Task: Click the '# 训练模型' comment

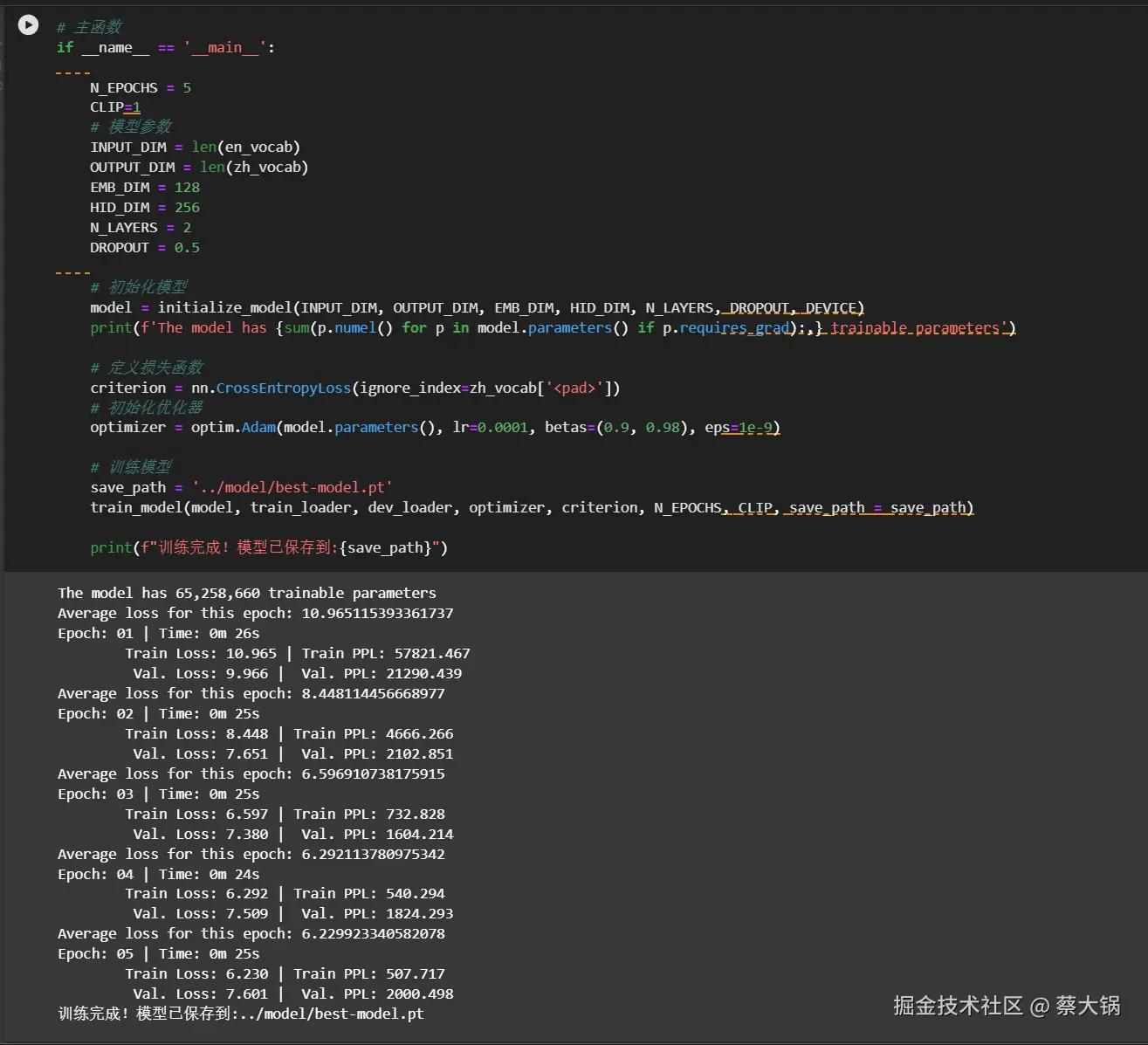Action: pos(131,468)
